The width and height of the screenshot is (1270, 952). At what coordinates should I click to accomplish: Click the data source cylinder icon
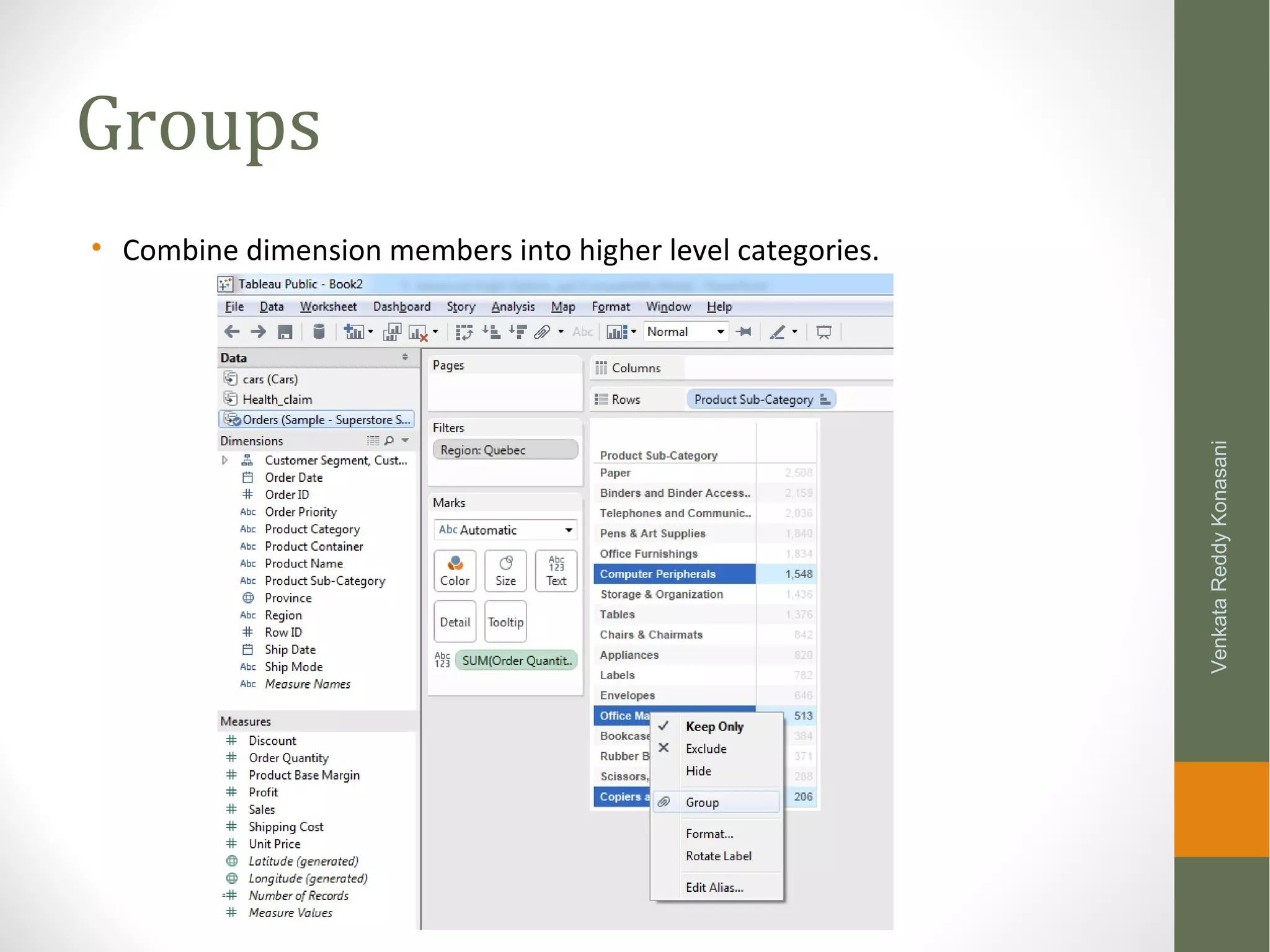[x=319, y=332]
